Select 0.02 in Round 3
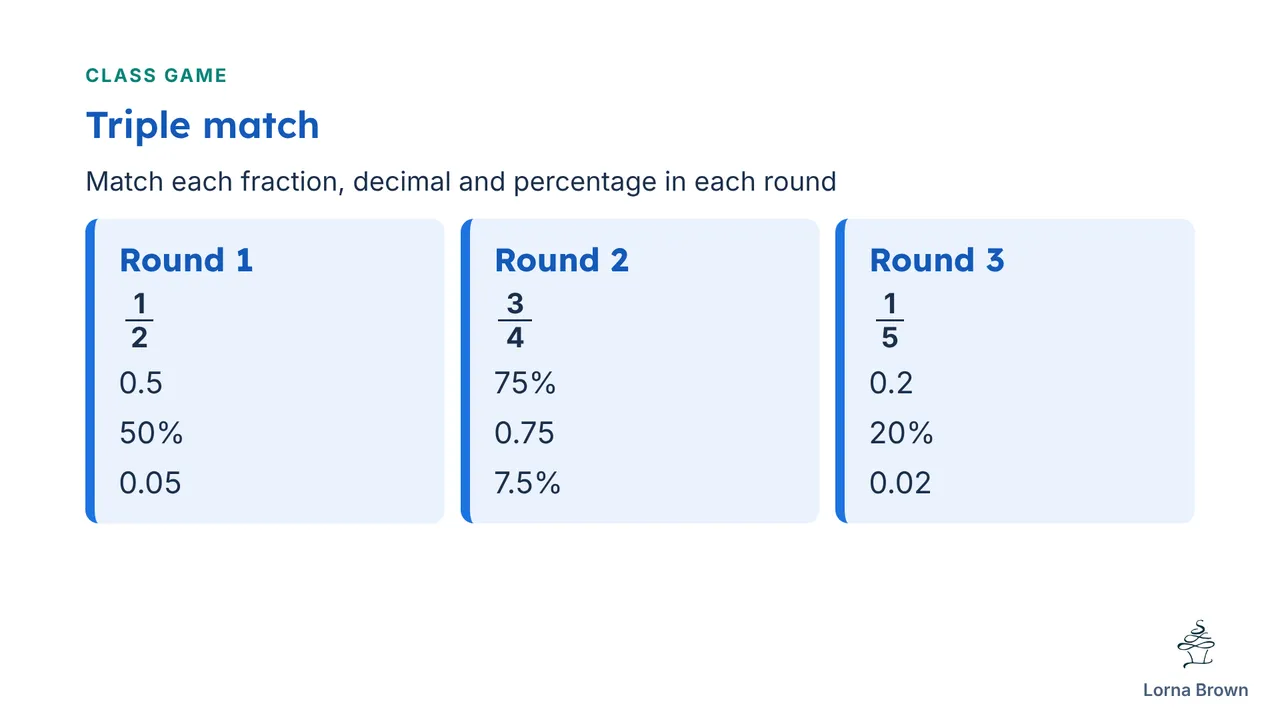This screenshot has height=720, width=1280. click(901, 483)
